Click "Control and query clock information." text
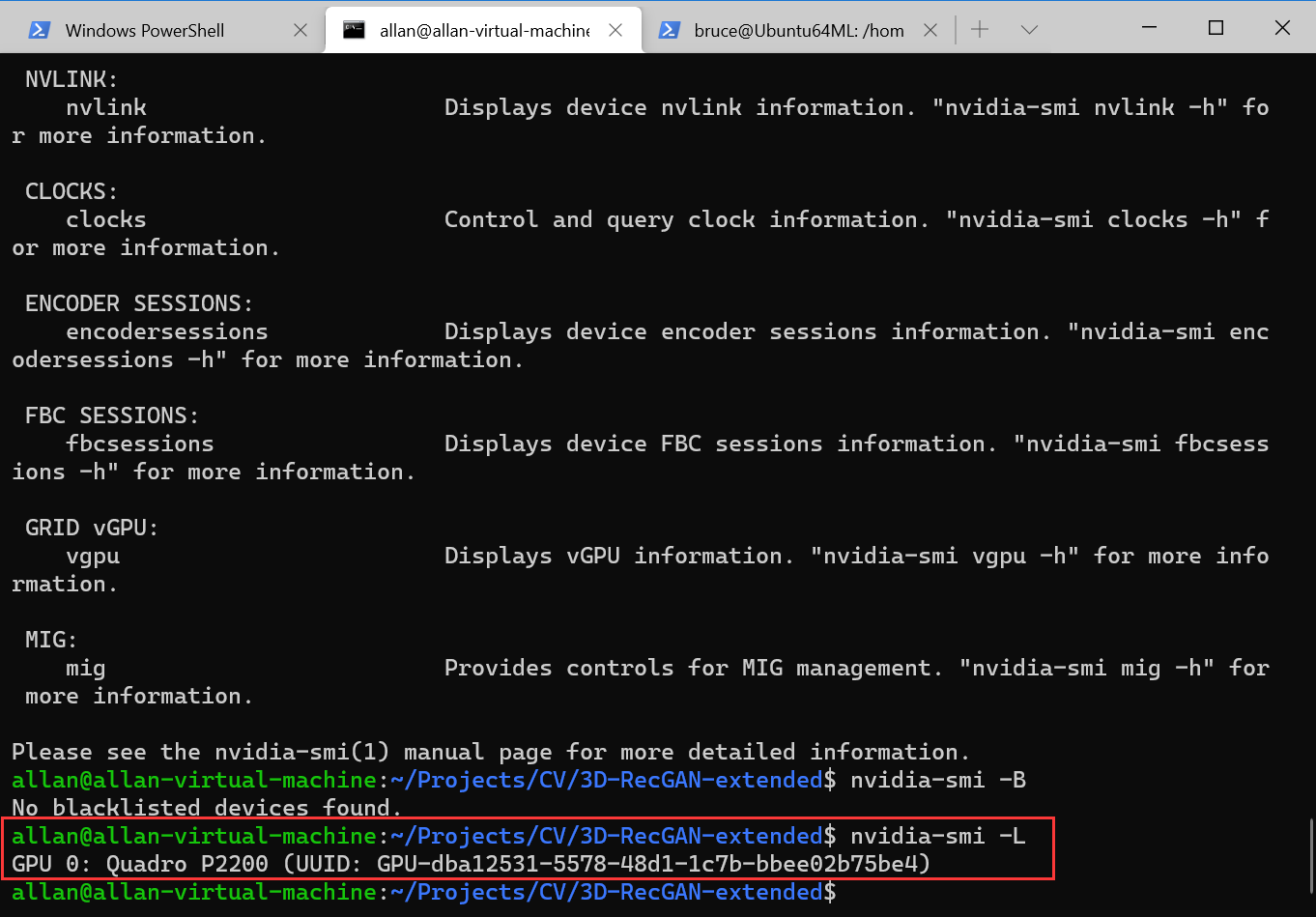Screen dimensions: 1316x917 (687, 219)
